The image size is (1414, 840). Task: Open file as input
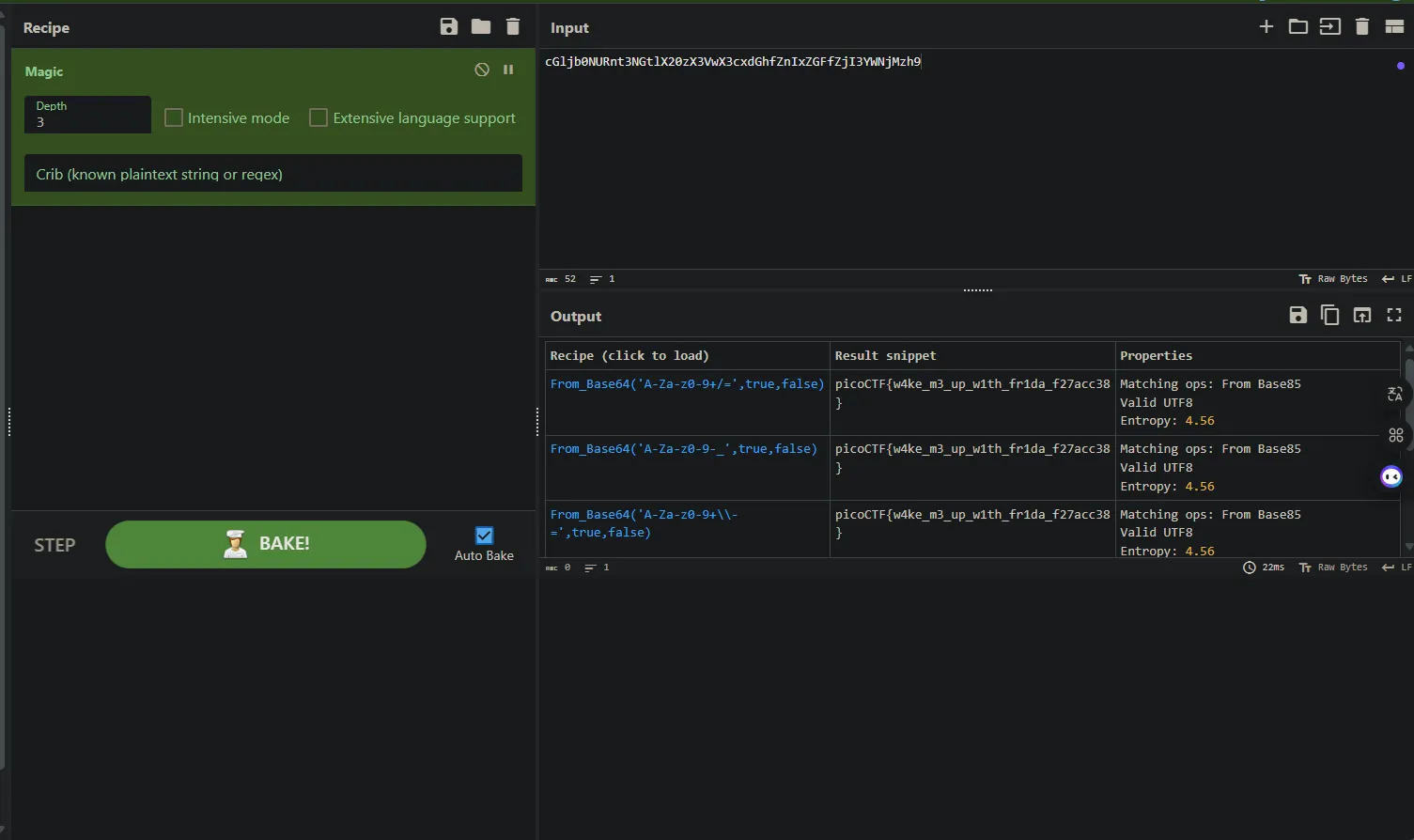coord(1330,27)
